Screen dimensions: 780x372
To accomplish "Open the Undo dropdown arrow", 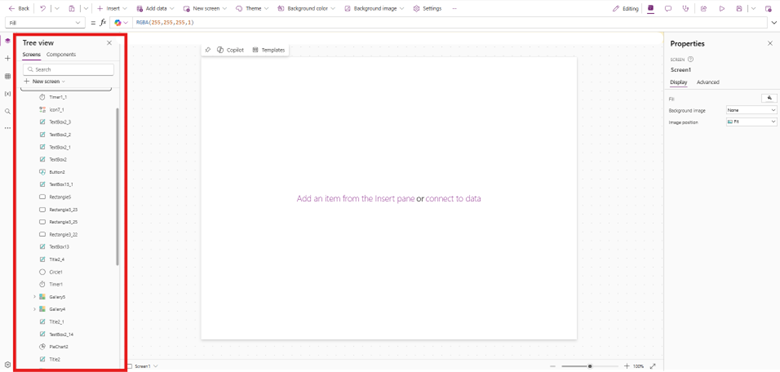I will click(56, 8).
